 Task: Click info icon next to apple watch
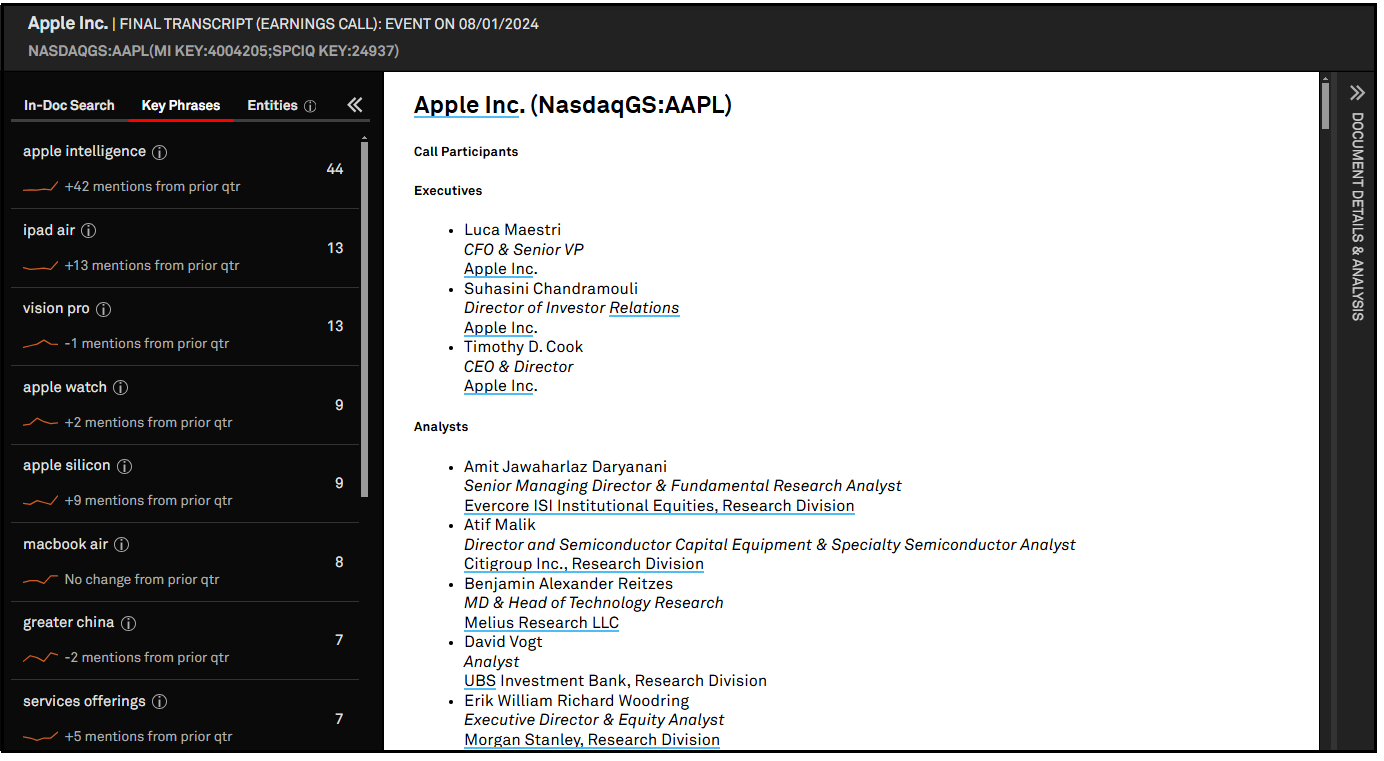pyautogui.click(x=120, y=388)
